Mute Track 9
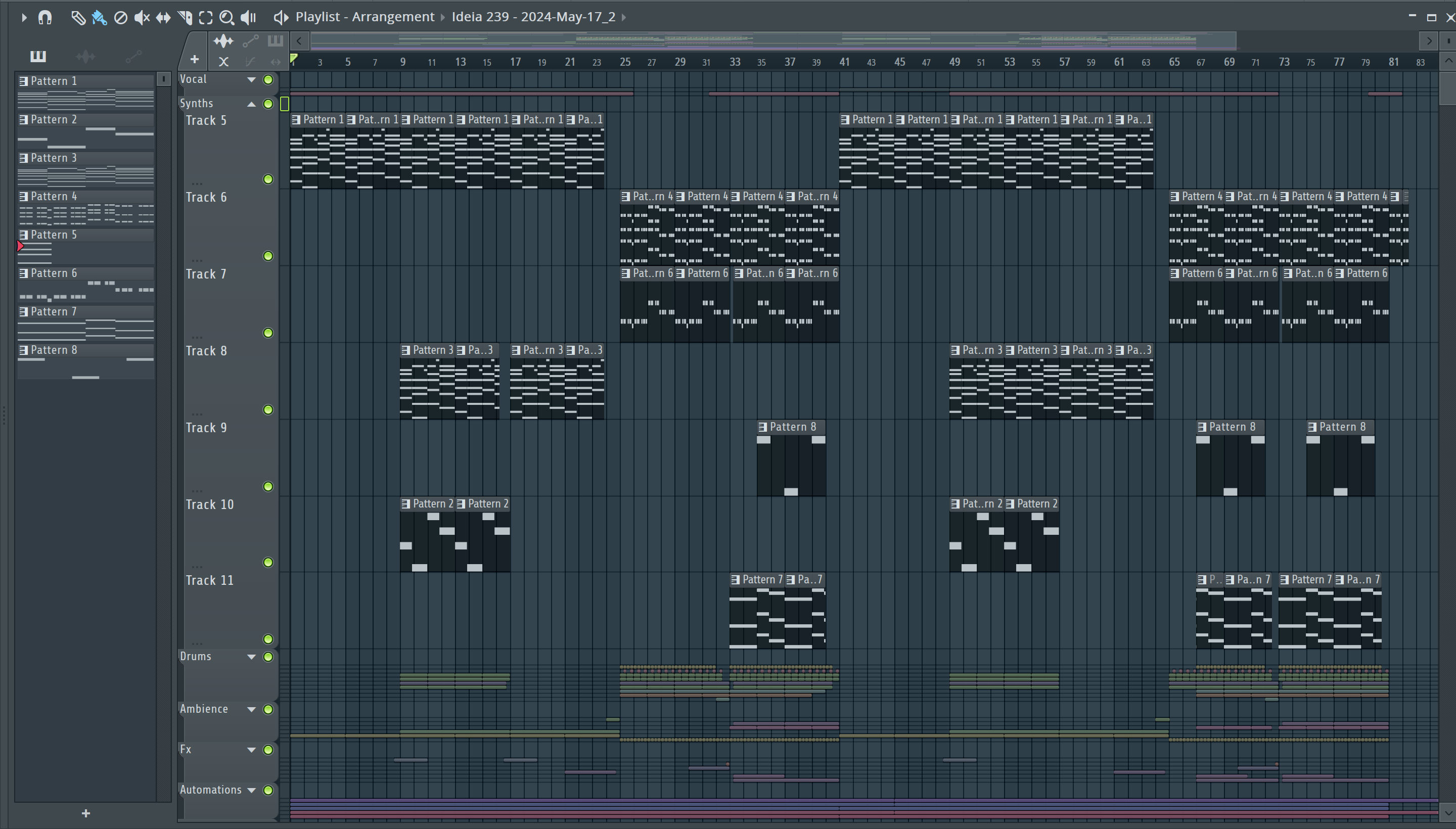The height and width of the screenshot is (829, 1456). click(x=268, y=487)
